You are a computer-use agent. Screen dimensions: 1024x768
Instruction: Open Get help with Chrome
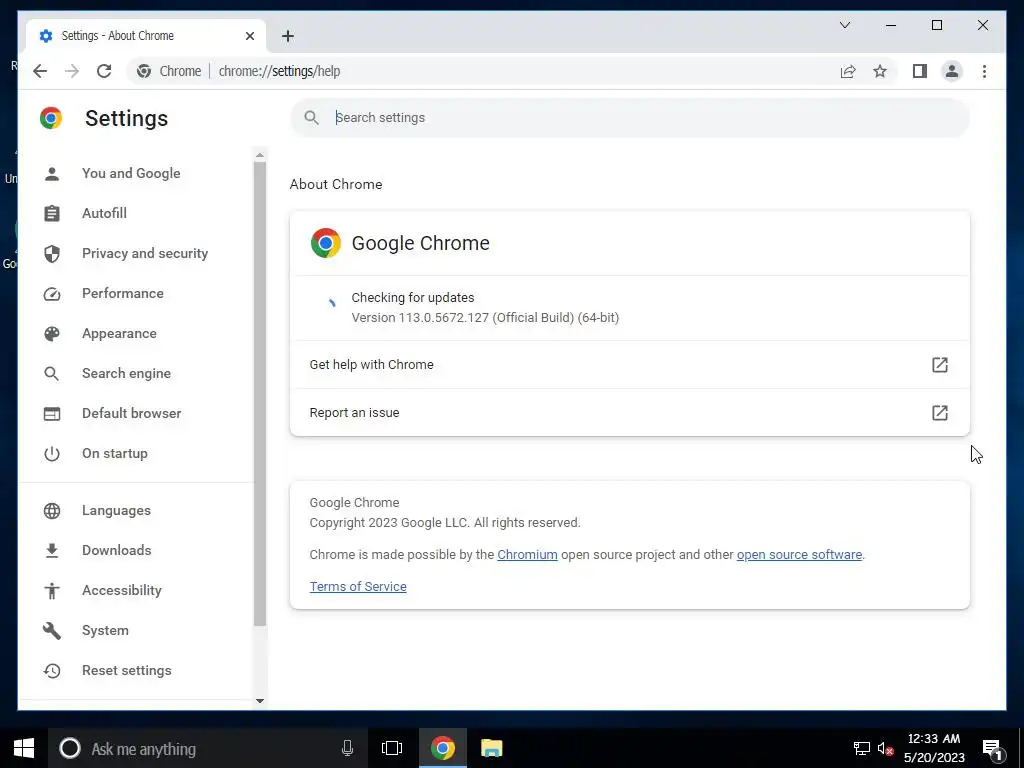tap(630, 364)
